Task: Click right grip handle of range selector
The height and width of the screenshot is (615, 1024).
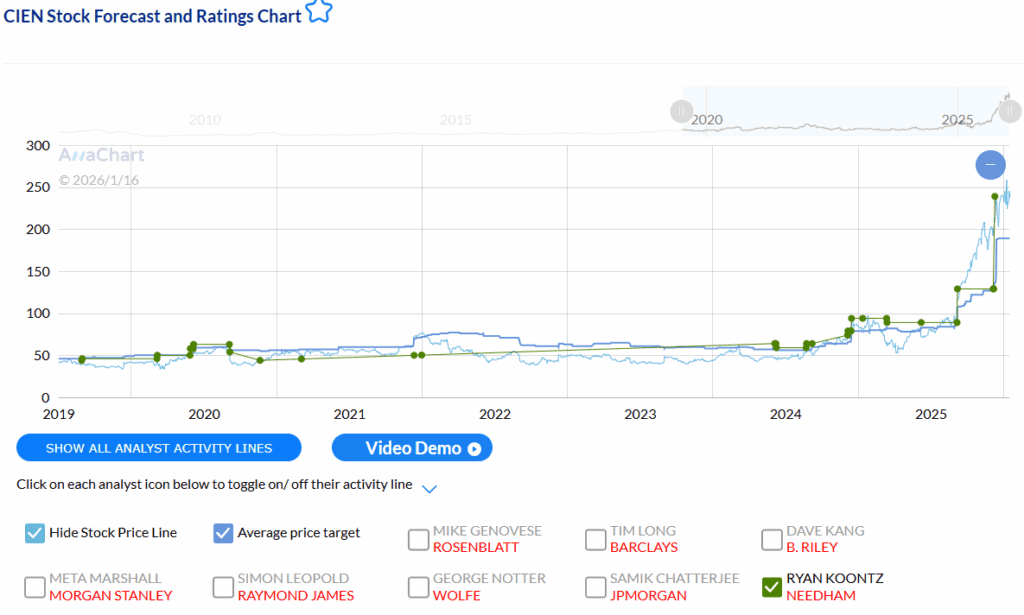Action: pos(1008,111)
